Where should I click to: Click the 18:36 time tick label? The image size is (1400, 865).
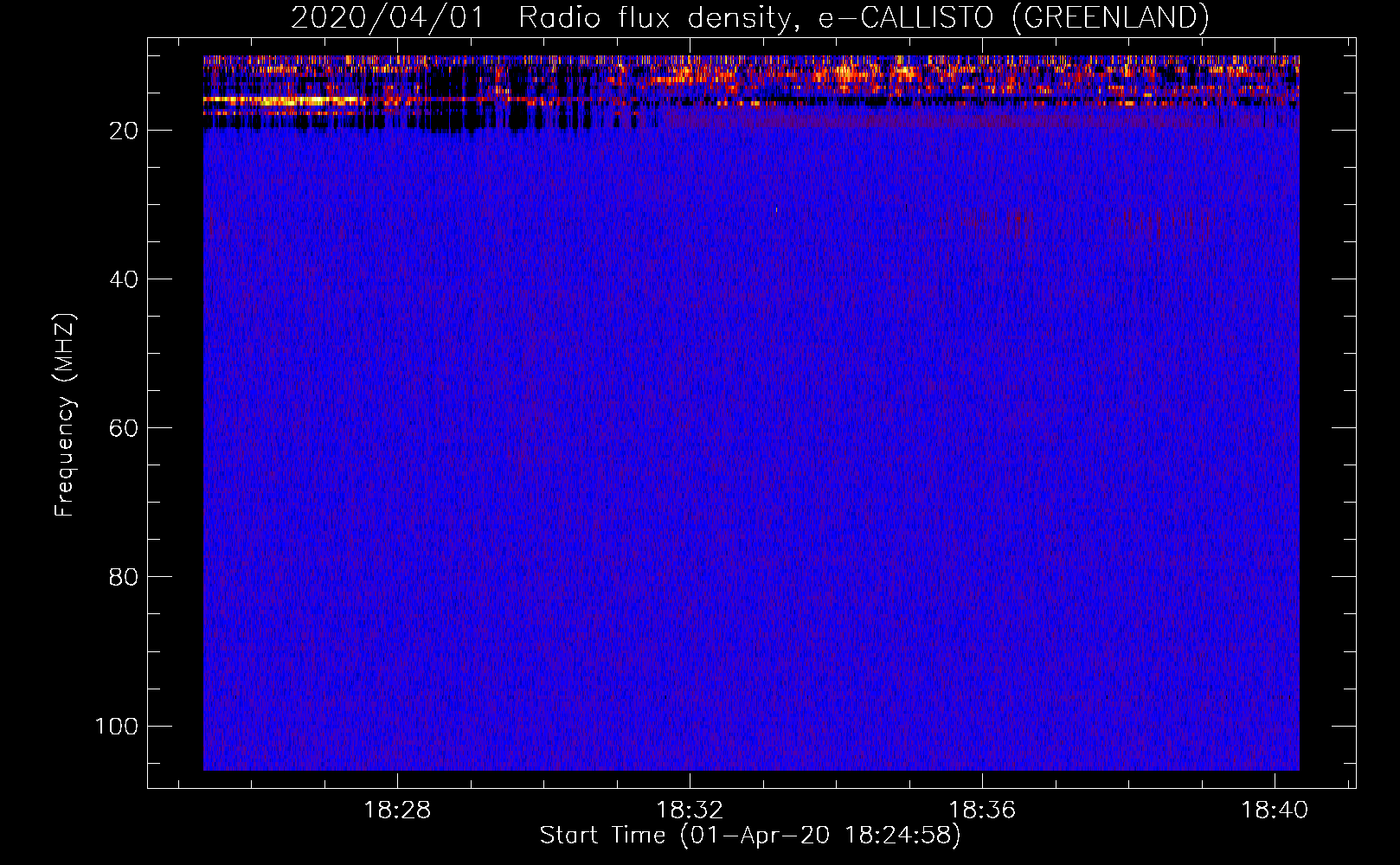(x=982, y=811)
